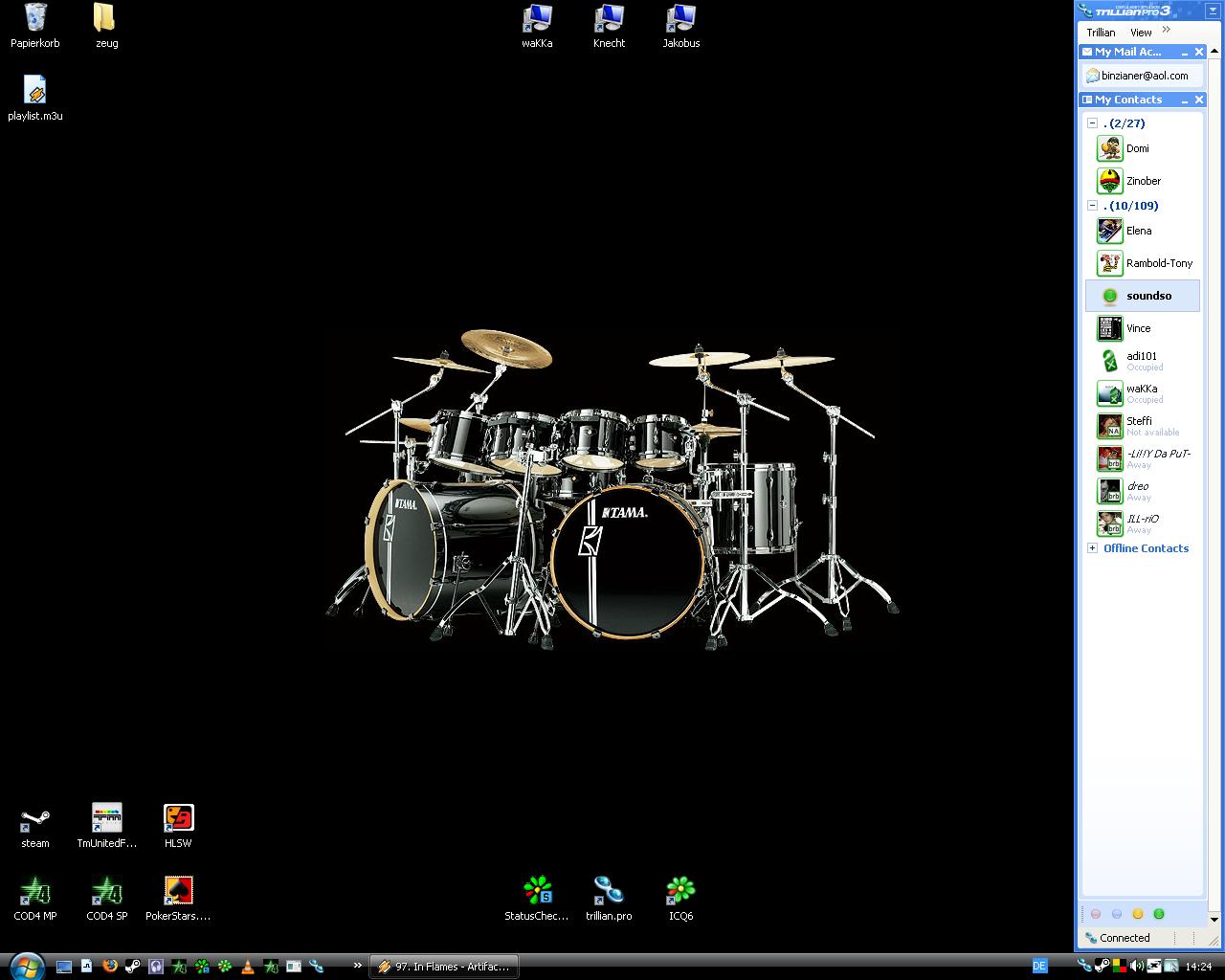Select contact adi101 marked Occupied
The height and width of the screenshot is (980, 1225).
(1143, 361)
